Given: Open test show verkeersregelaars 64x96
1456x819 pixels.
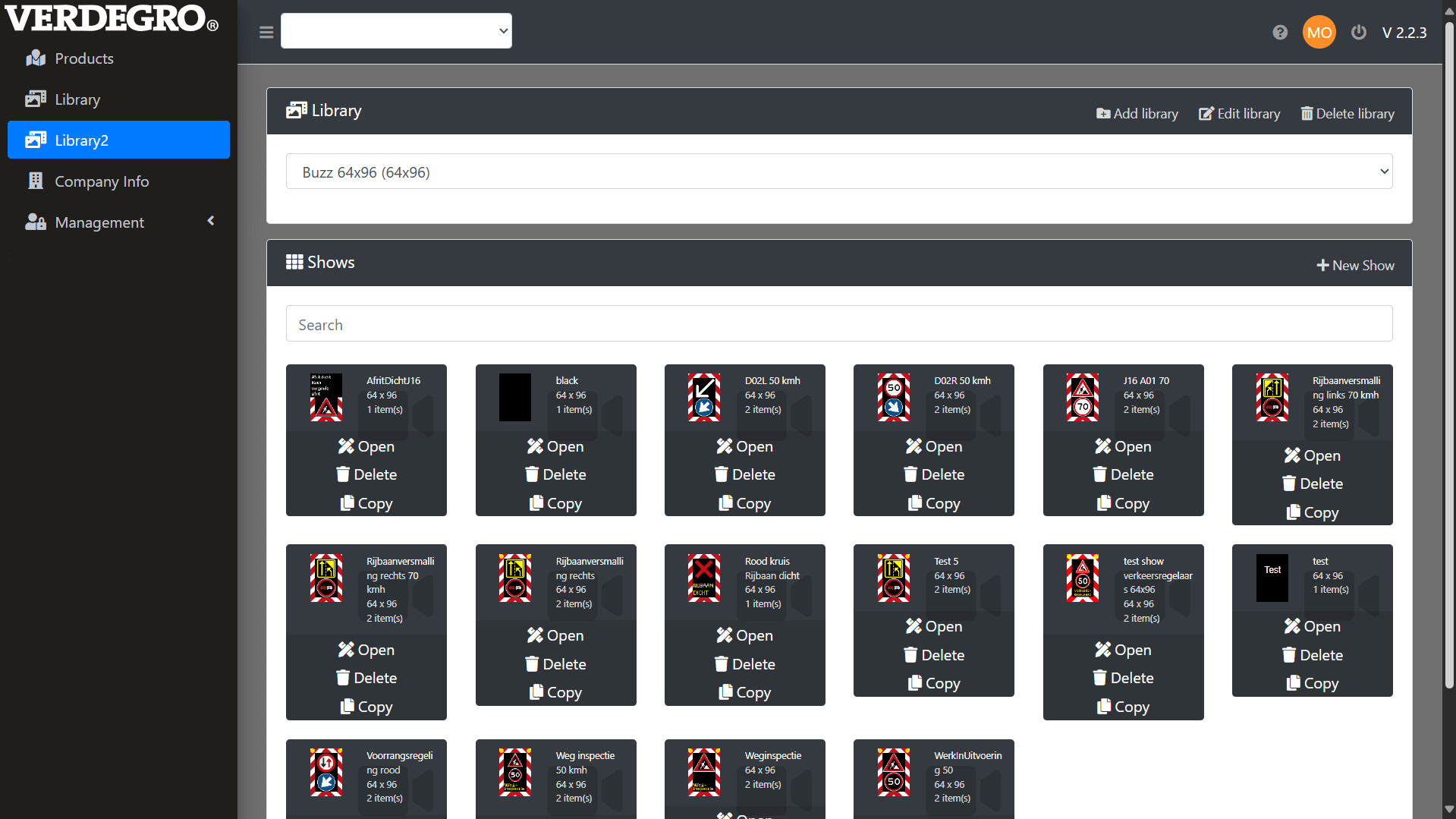Looking at the screenshot, I should pos(1123,650).
